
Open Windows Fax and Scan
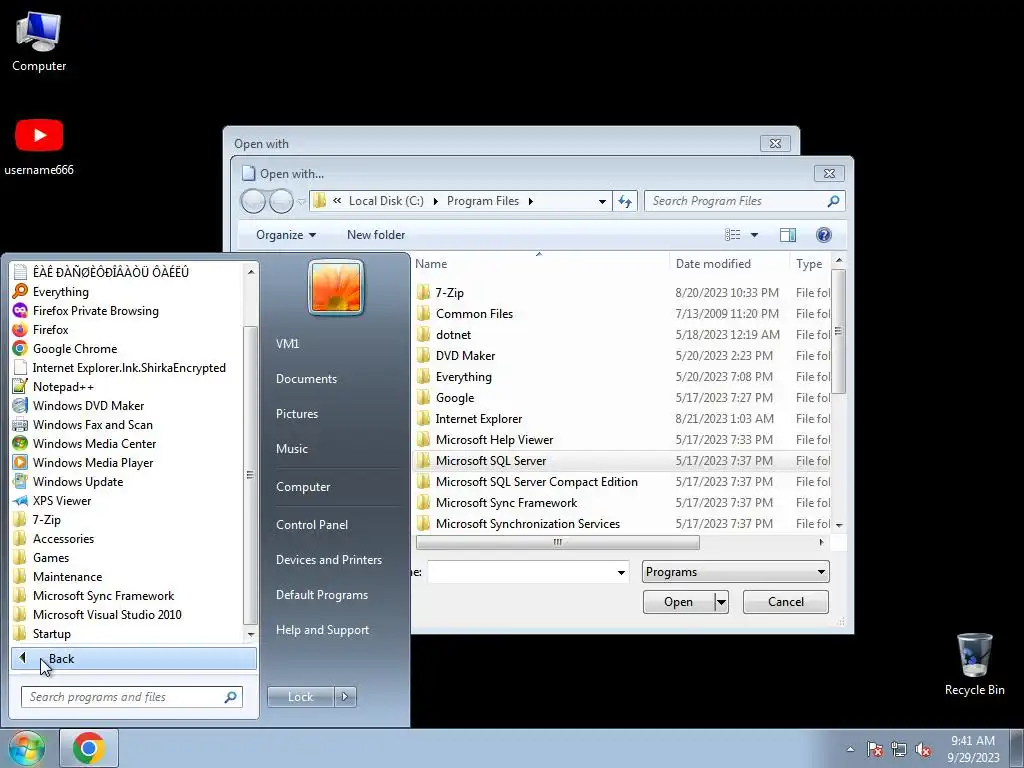pos(92,424)
